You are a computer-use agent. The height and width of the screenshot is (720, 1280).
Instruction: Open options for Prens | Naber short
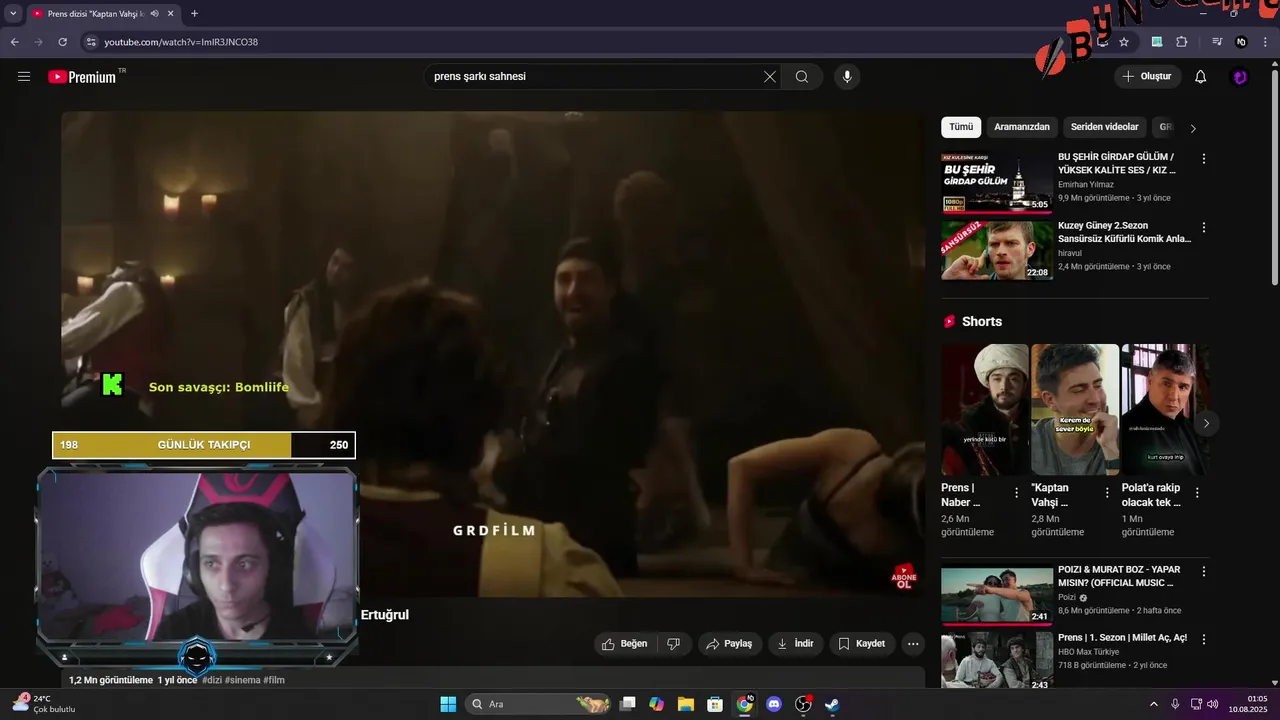tap(1017, 493)
